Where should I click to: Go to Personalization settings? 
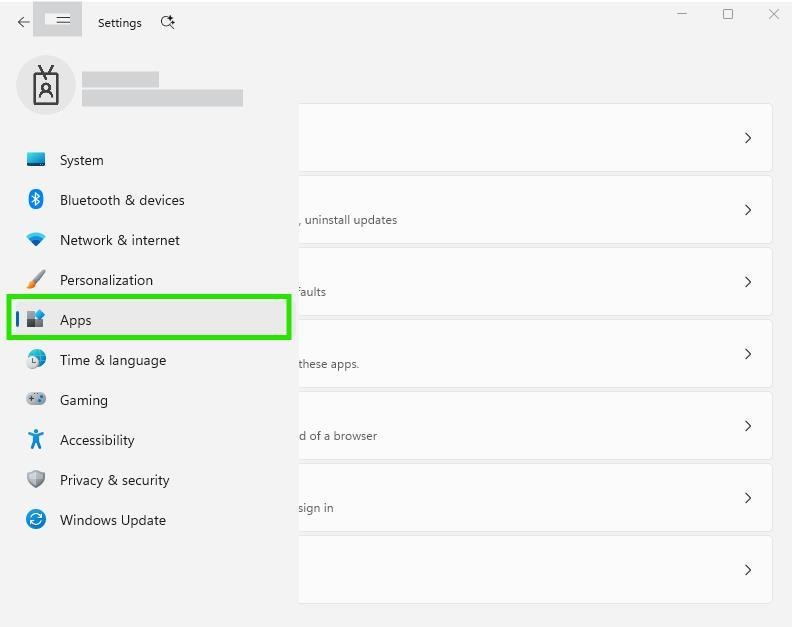tap(148, 280)
